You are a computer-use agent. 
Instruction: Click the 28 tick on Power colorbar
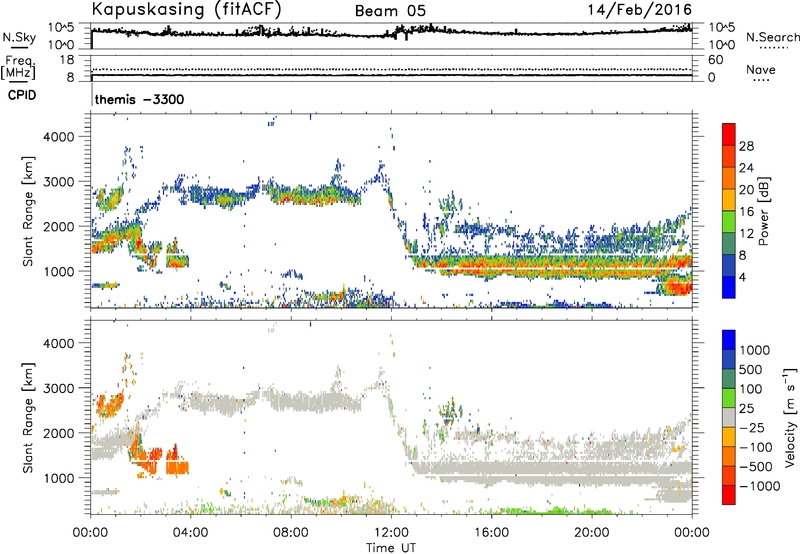[x=746, y=146]
